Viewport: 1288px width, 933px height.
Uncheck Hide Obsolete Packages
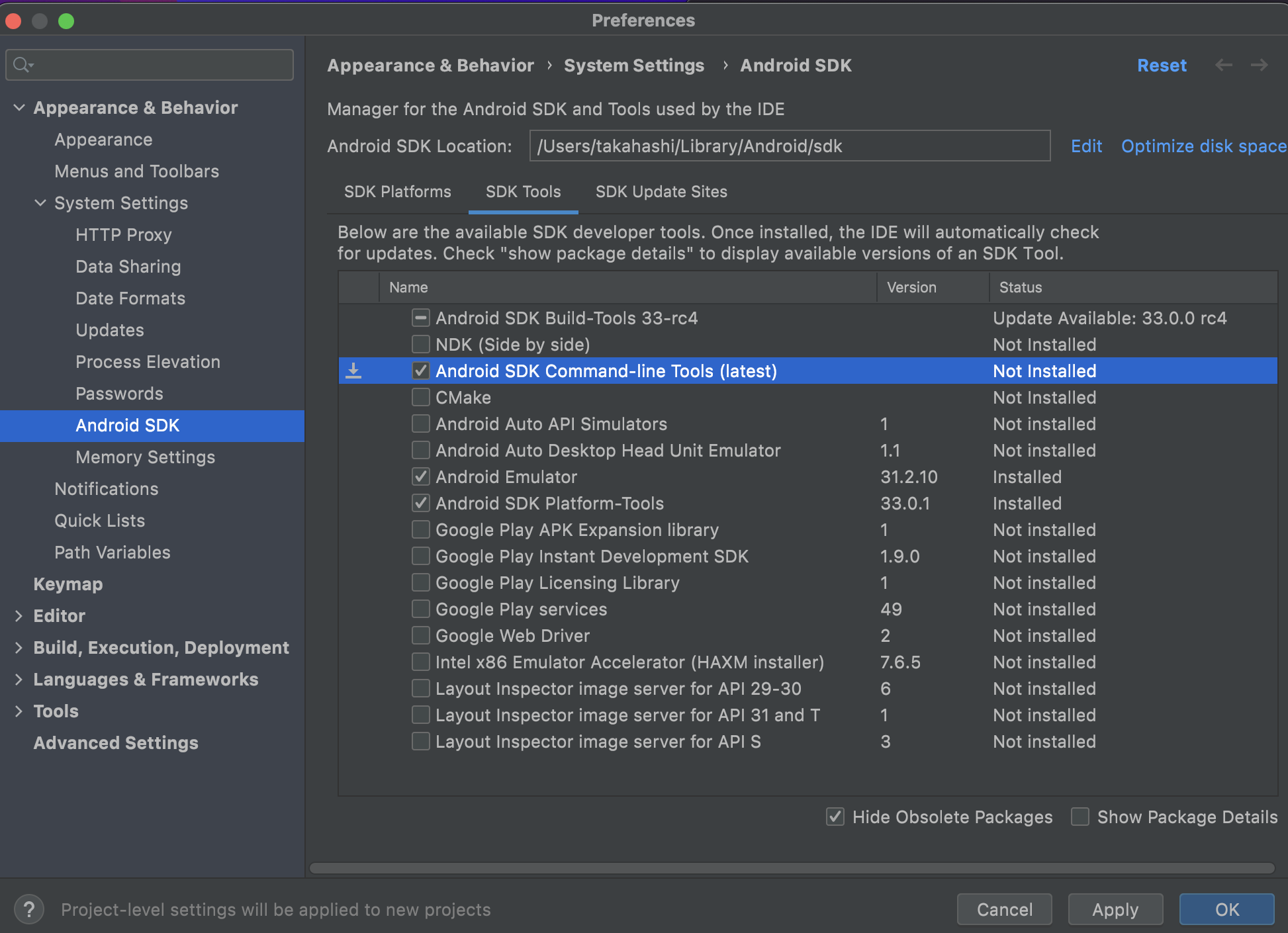pos(835,817)
